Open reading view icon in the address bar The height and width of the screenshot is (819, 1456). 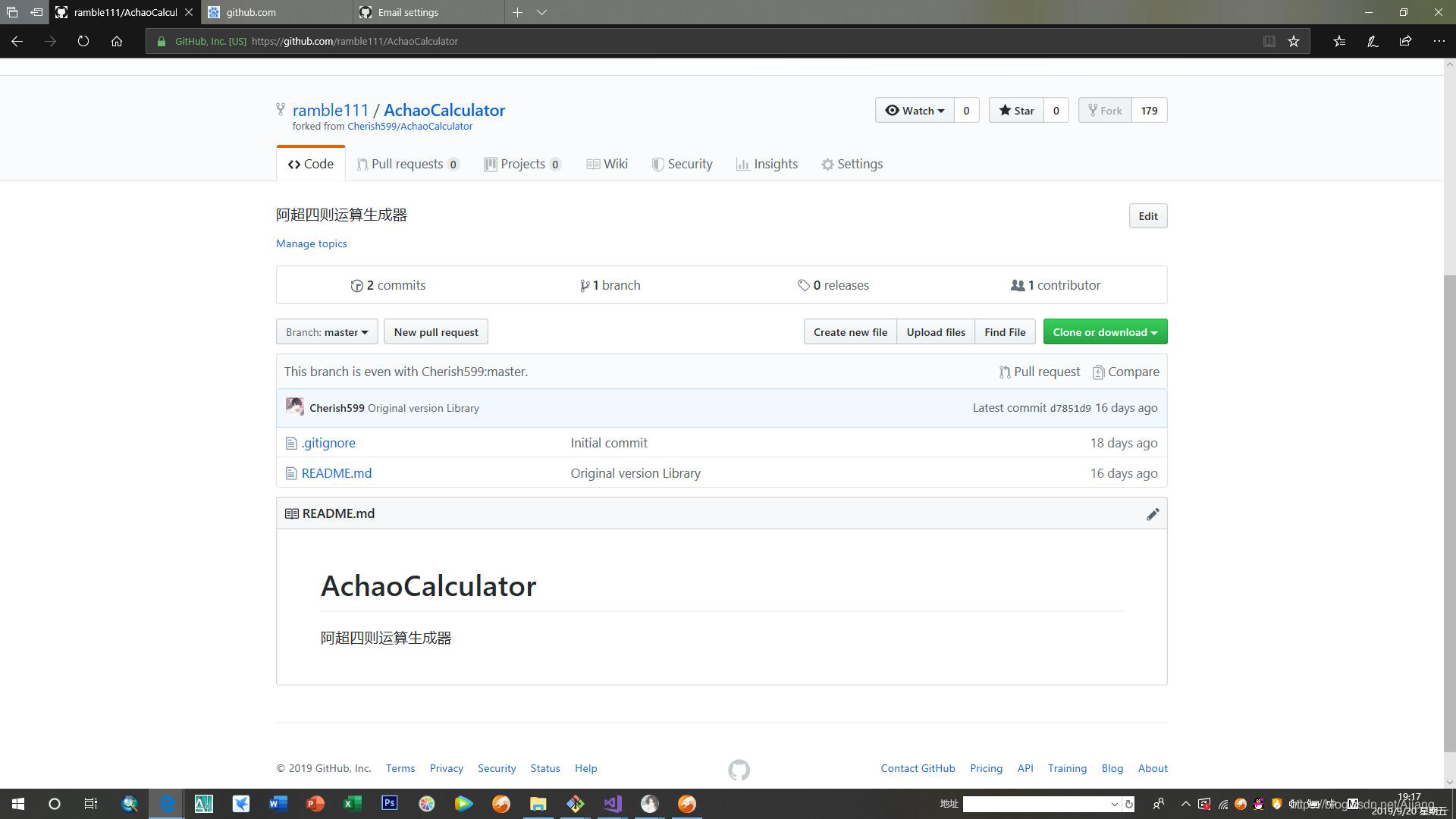point(1269,42)
